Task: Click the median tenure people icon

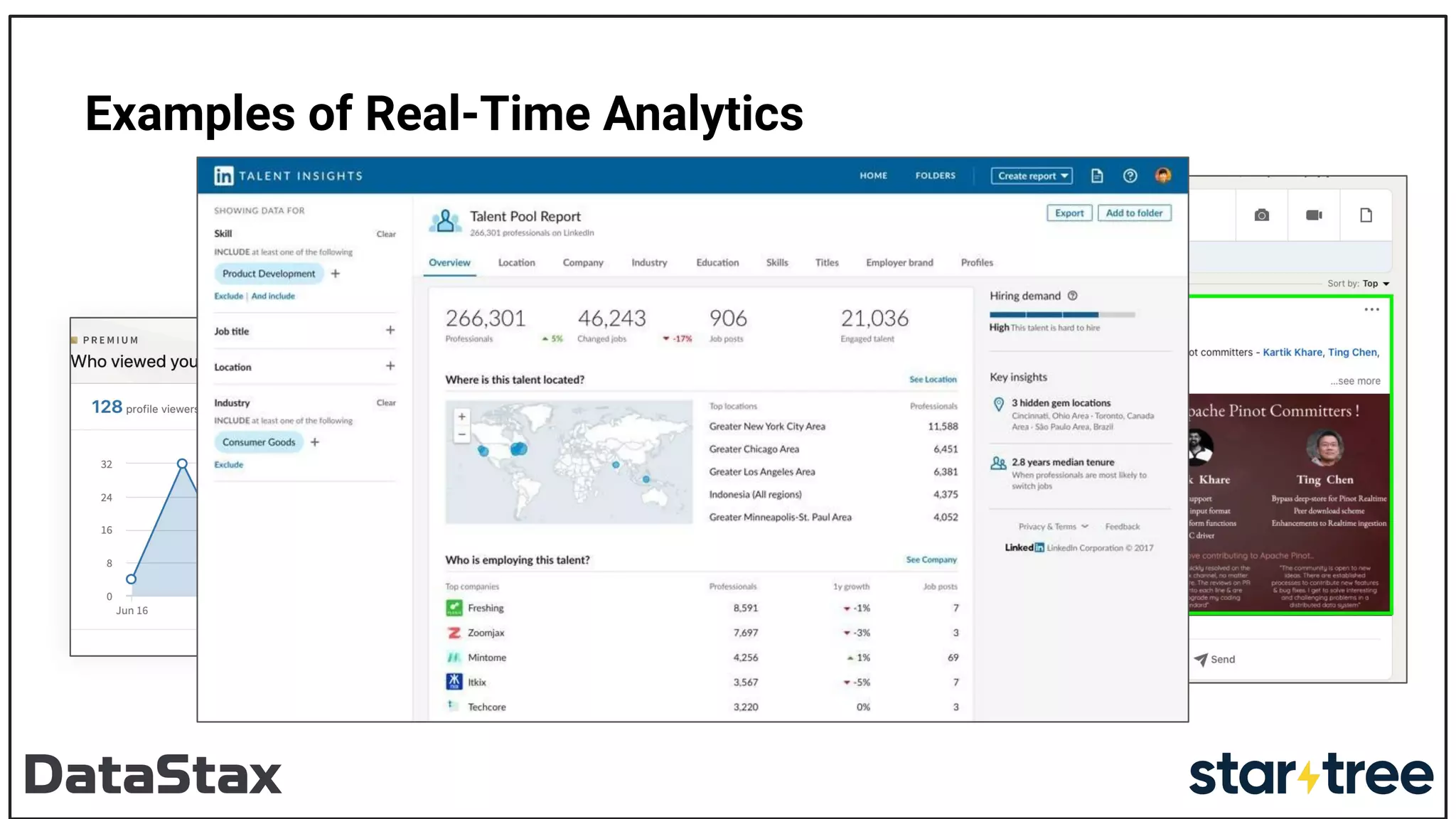Action: (998, 464)
